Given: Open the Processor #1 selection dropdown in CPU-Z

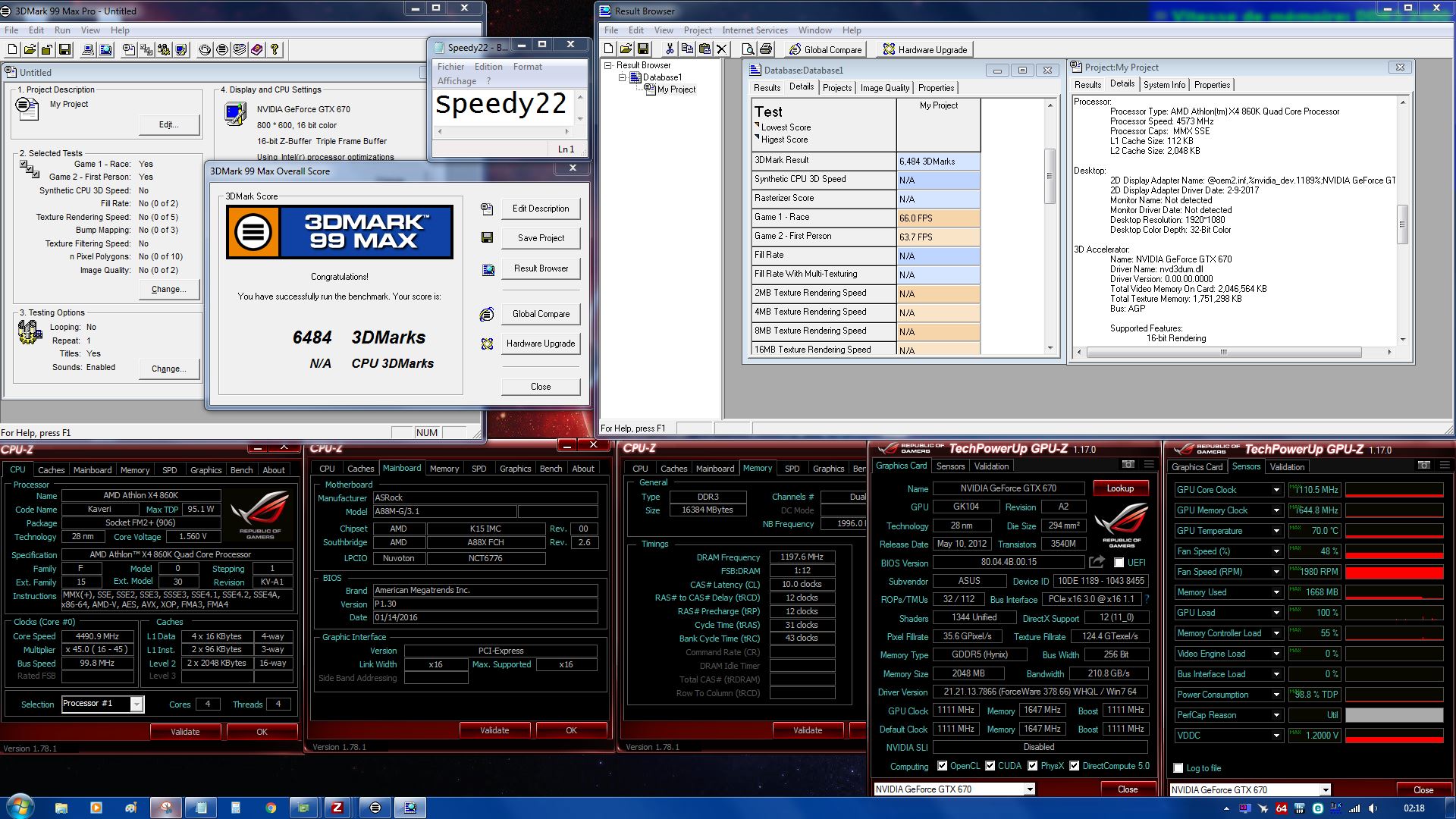Looking at the screenshot, I should coord(136,704).
